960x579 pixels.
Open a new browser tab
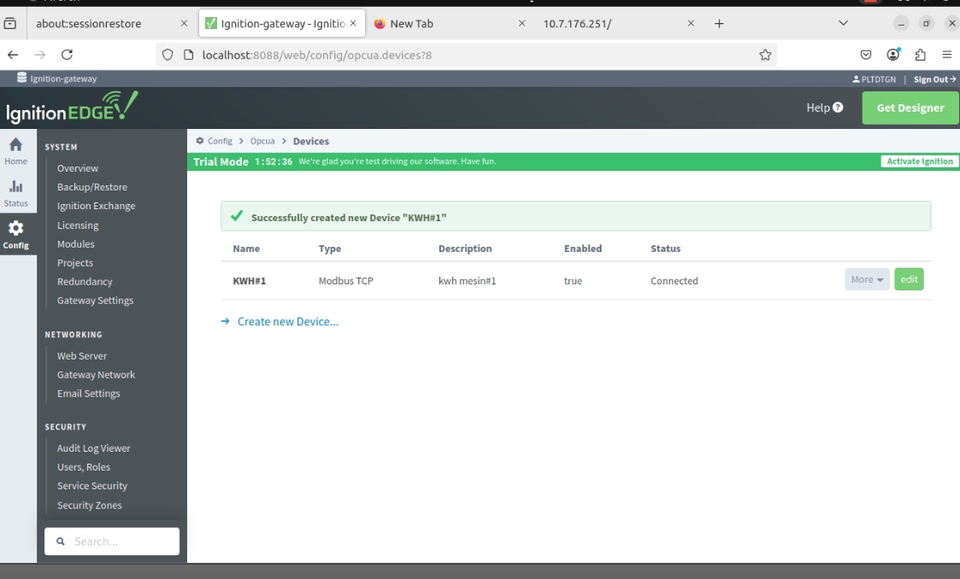coord(719,24)
